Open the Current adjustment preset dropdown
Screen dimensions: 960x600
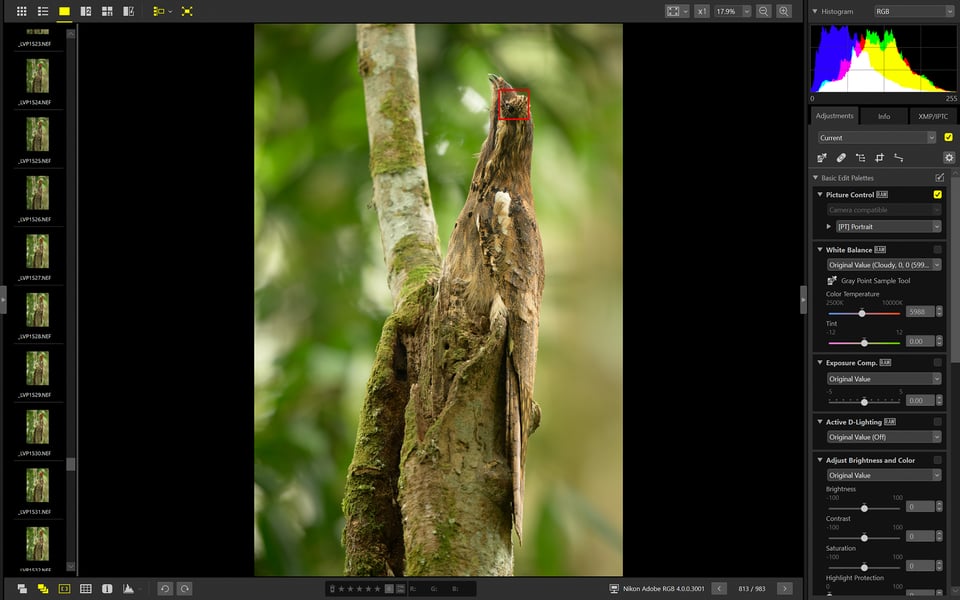pyautogui.click(x=877, y=138)
